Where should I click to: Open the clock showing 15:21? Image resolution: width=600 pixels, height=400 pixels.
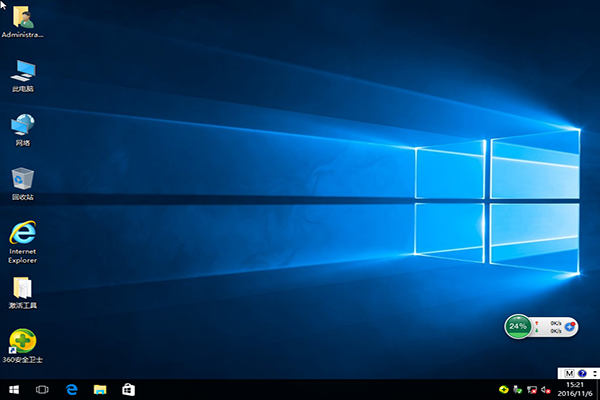pyautogui.click(x=574, y=389)
